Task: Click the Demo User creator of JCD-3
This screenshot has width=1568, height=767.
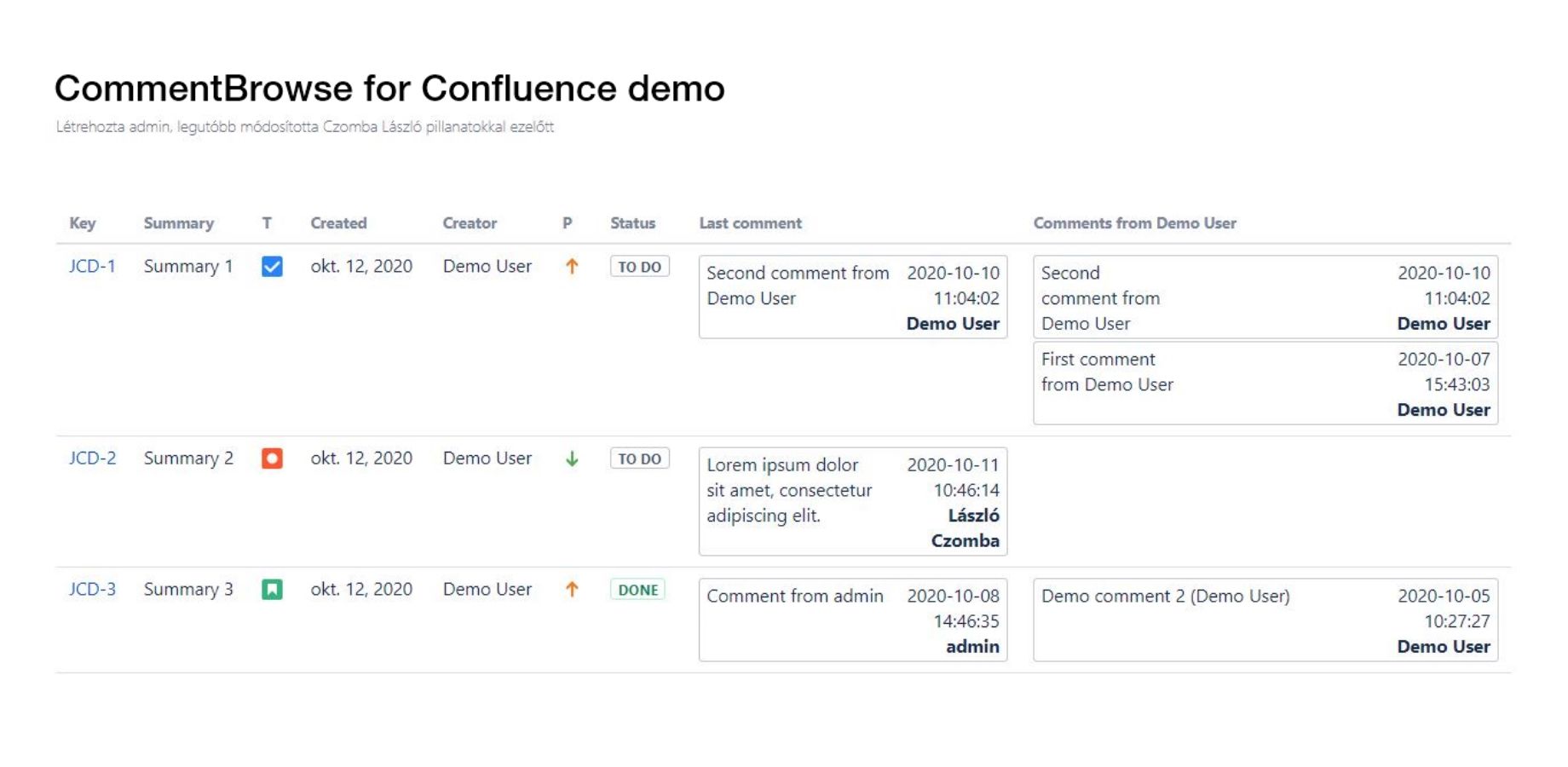Action: tap(487, 589)
